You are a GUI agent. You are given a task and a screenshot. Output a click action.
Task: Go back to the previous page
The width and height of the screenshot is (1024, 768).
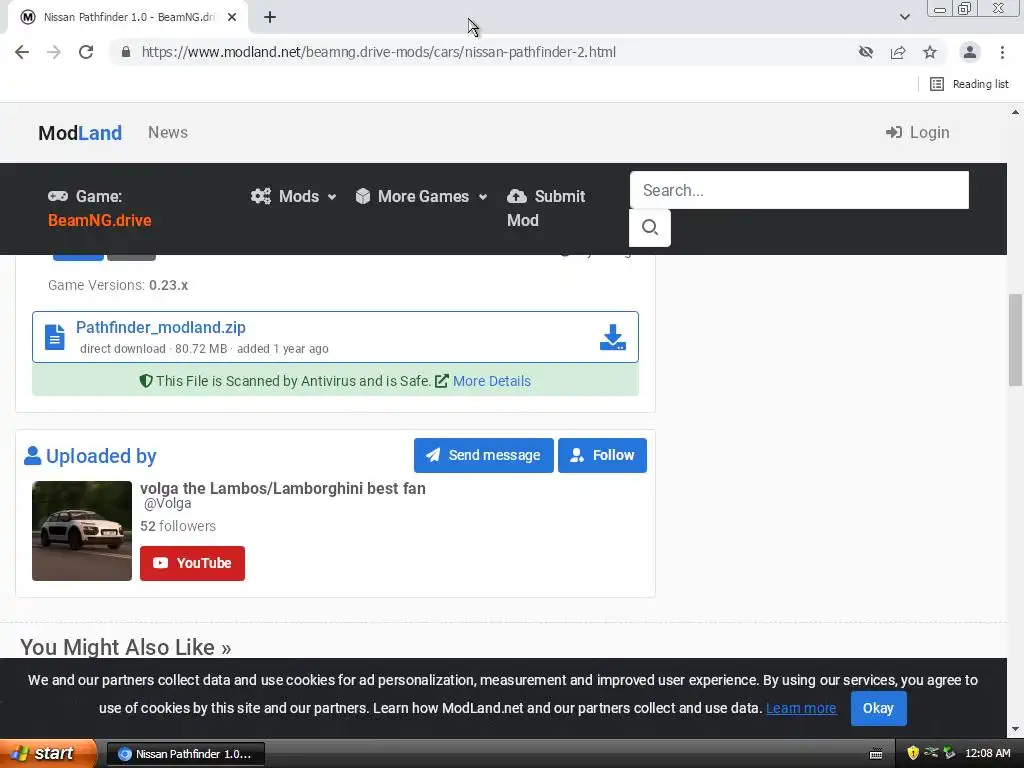[22, 52]
